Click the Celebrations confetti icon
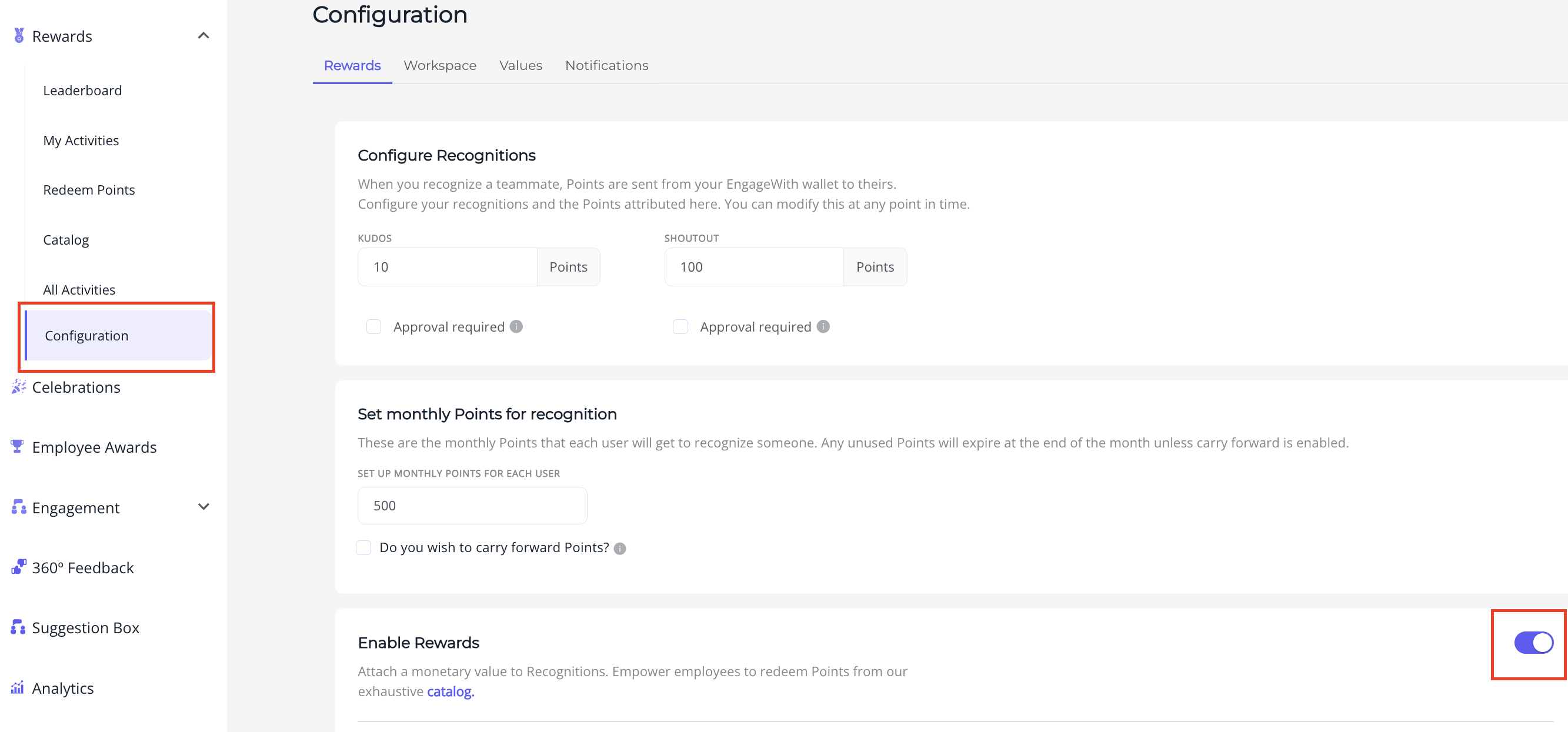Screen dimensions: 1568x732 coord(19,386)
